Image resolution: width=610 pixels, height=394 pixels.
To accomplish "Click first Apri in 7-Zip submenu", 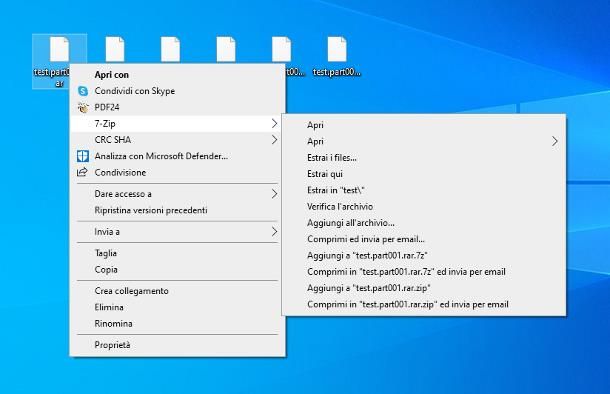I will point(424,125).
